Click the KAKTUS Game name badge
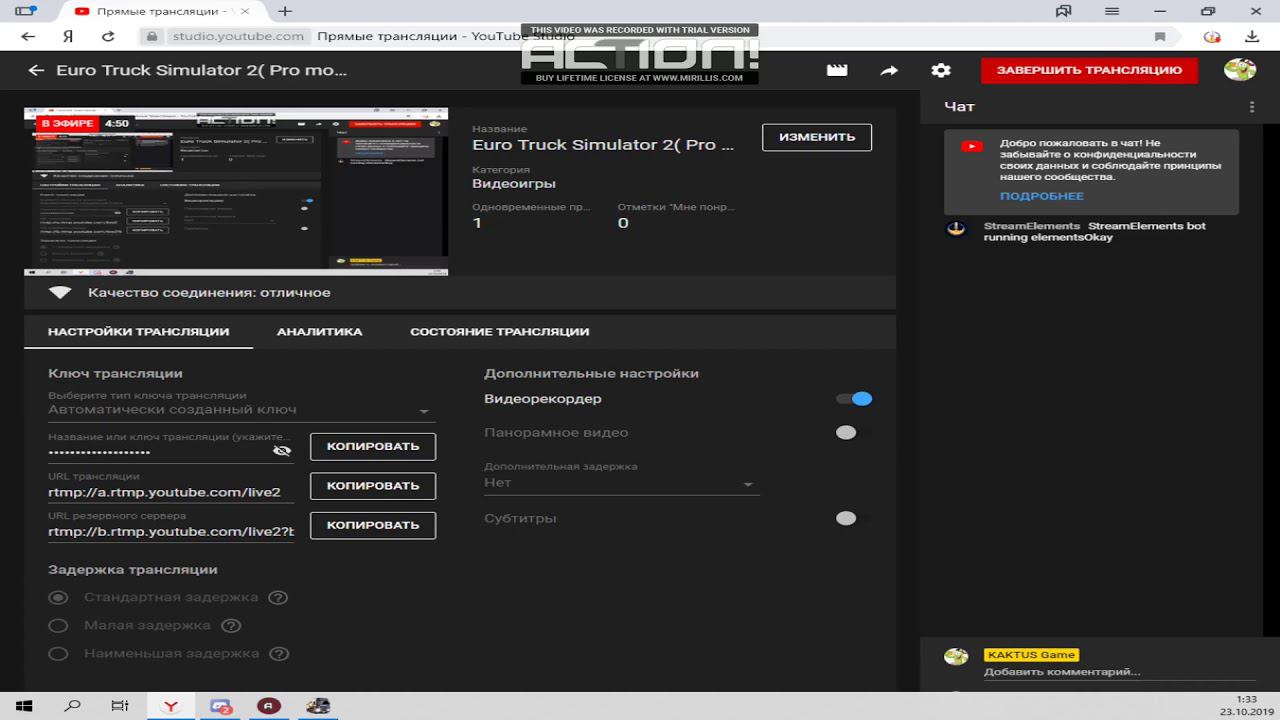 point(1031,655)
